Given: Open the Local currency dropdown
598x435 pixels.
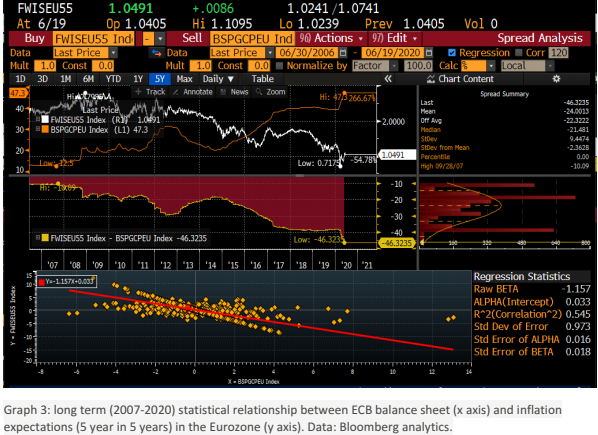Looking at the screenshot, I should click(x=550, y=66).
